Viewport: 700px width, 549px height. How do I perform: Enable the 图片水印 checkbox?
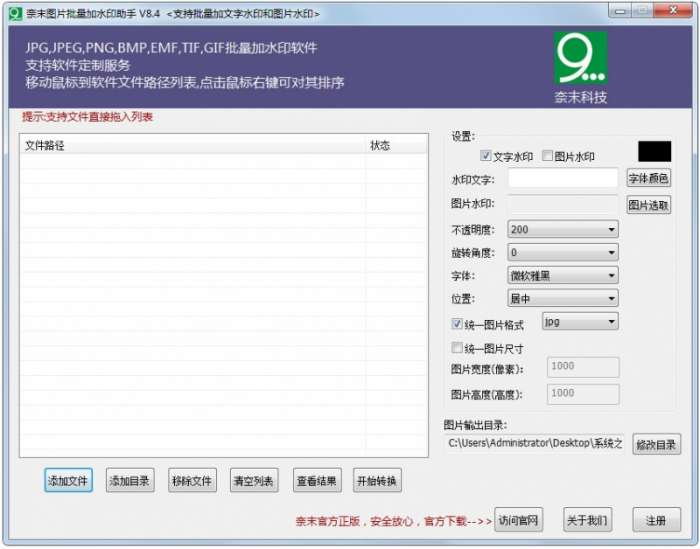(547, 156)
